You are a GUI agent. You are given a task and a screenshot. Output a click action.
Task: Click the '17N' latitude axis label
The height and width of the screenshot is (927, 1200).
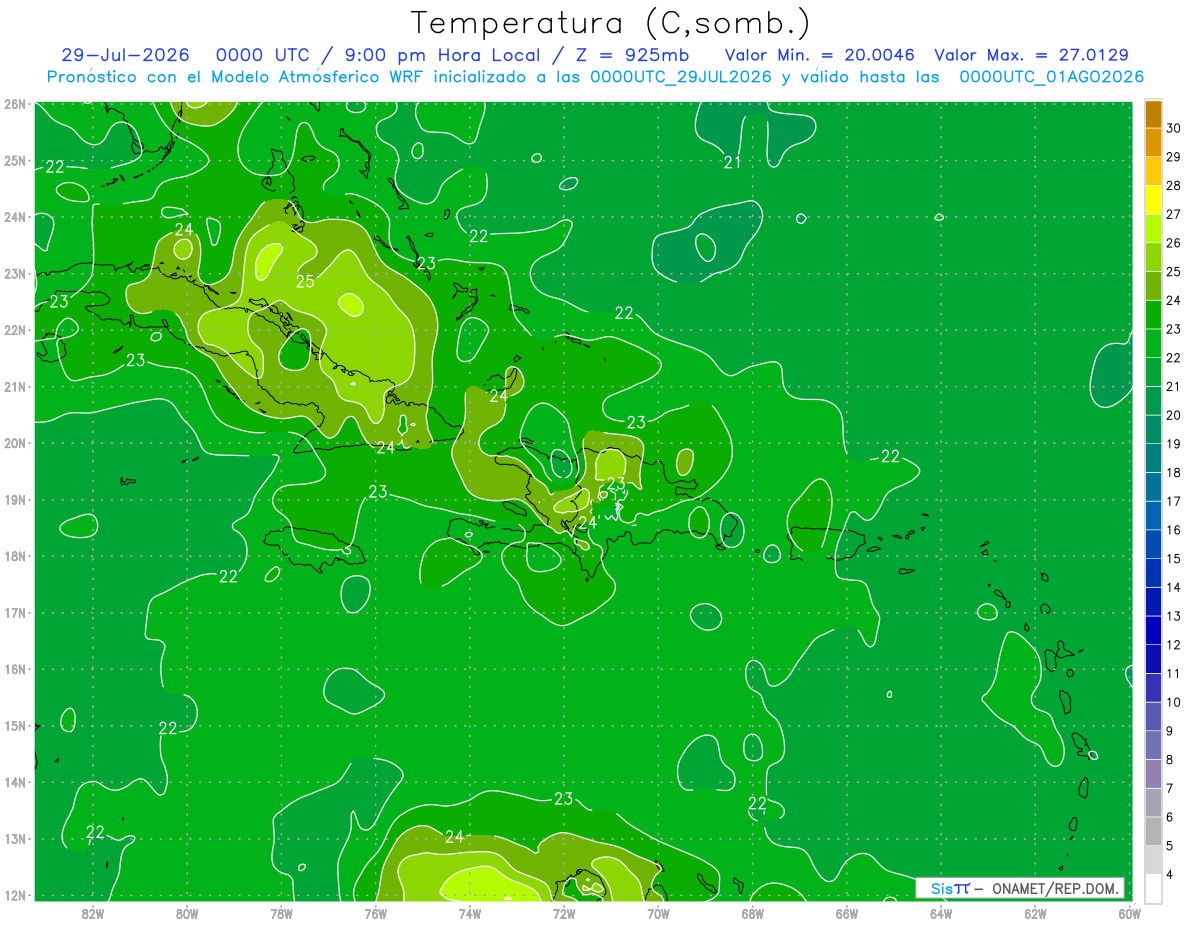[15, 613]
